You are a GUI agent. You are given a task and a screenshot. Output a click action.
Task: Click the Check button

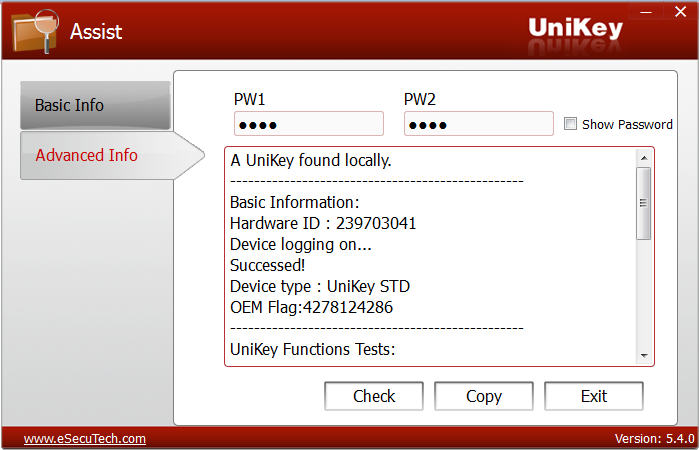pos(374,396)
